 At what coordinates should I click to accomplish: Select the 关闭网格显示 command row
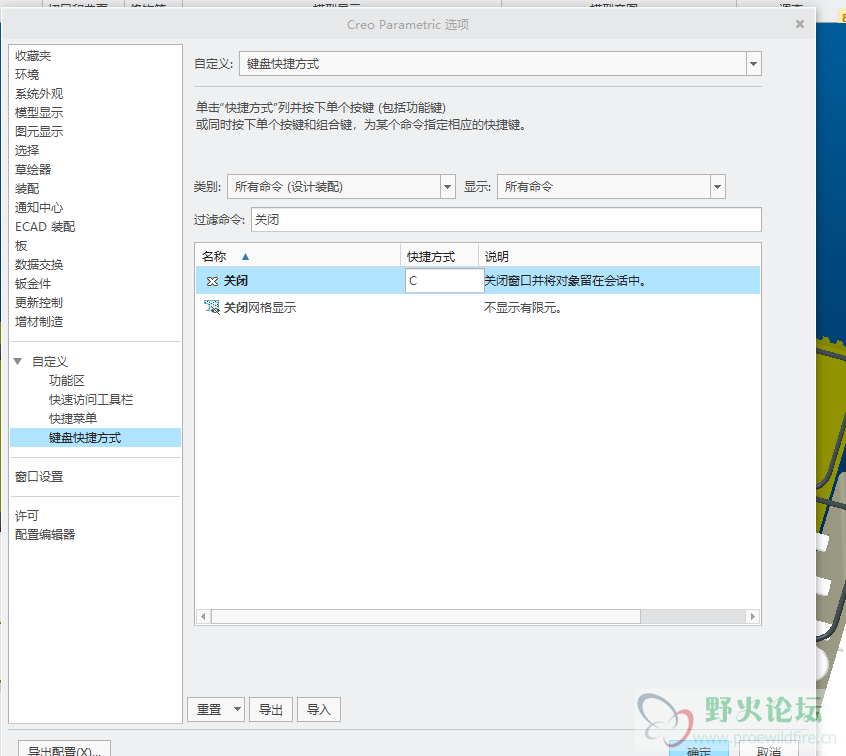[478, 308]
